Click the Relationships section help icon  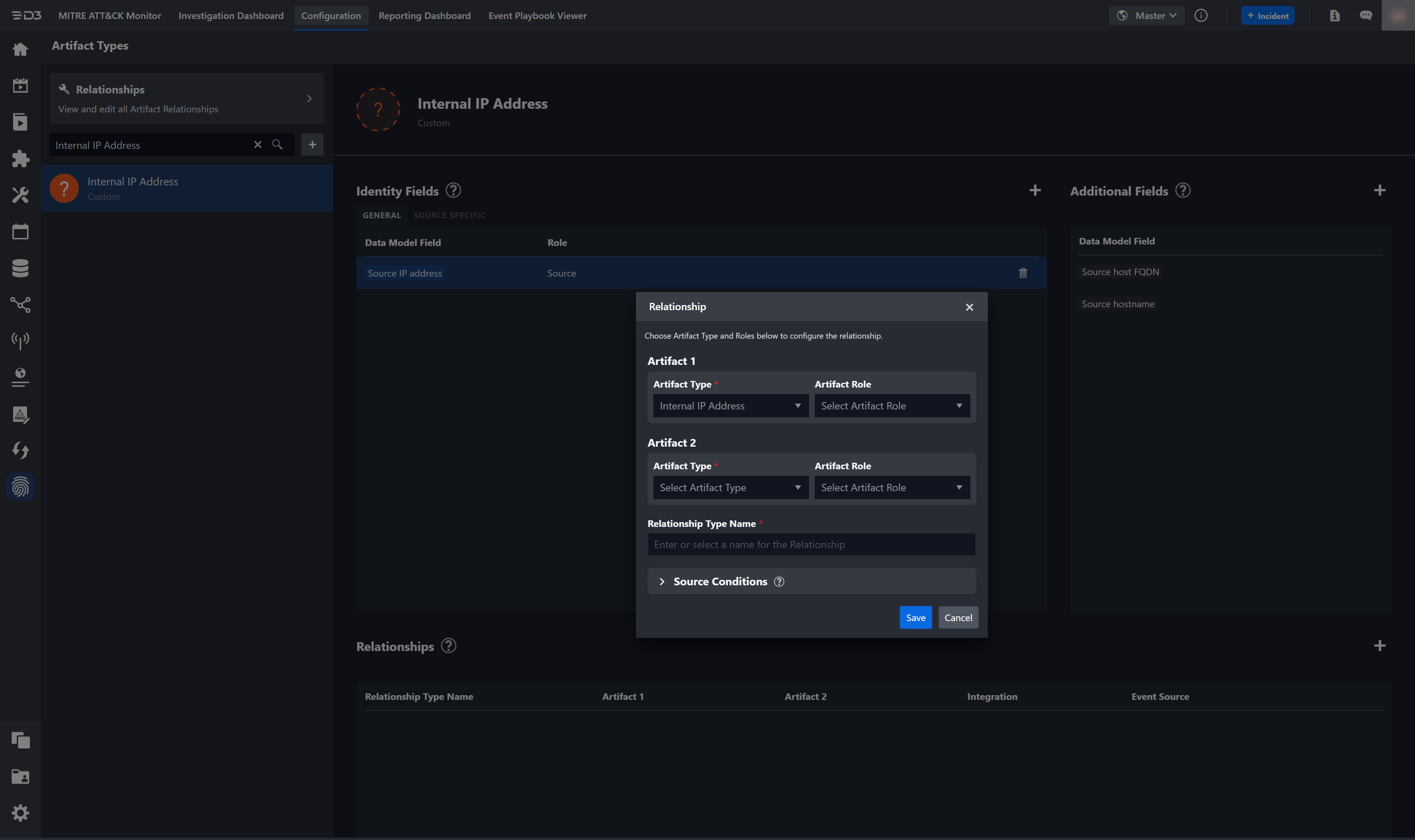click(448, 646)
